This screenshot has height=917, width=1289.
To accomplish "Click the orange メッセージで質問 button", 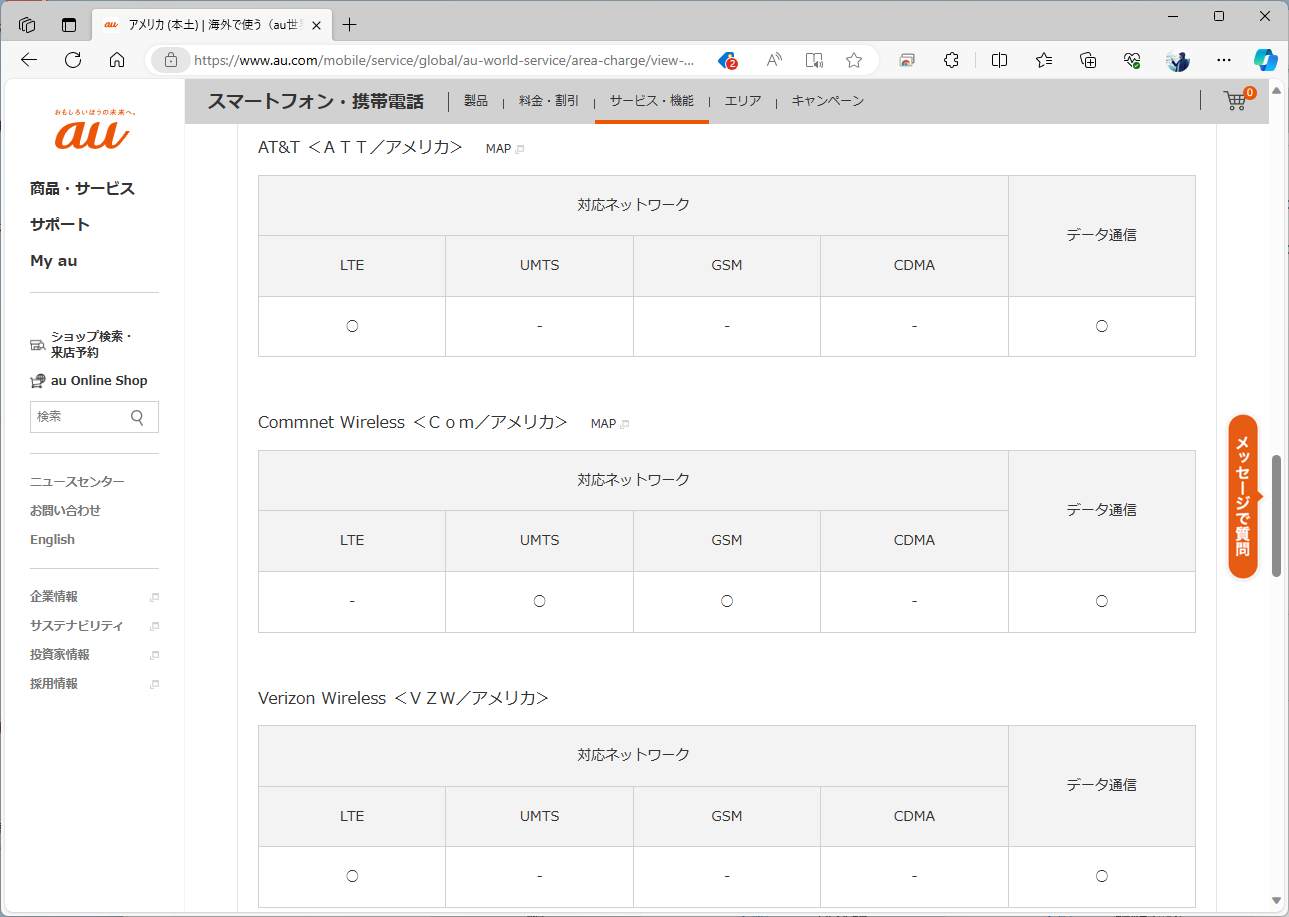I will point(1242,499).
